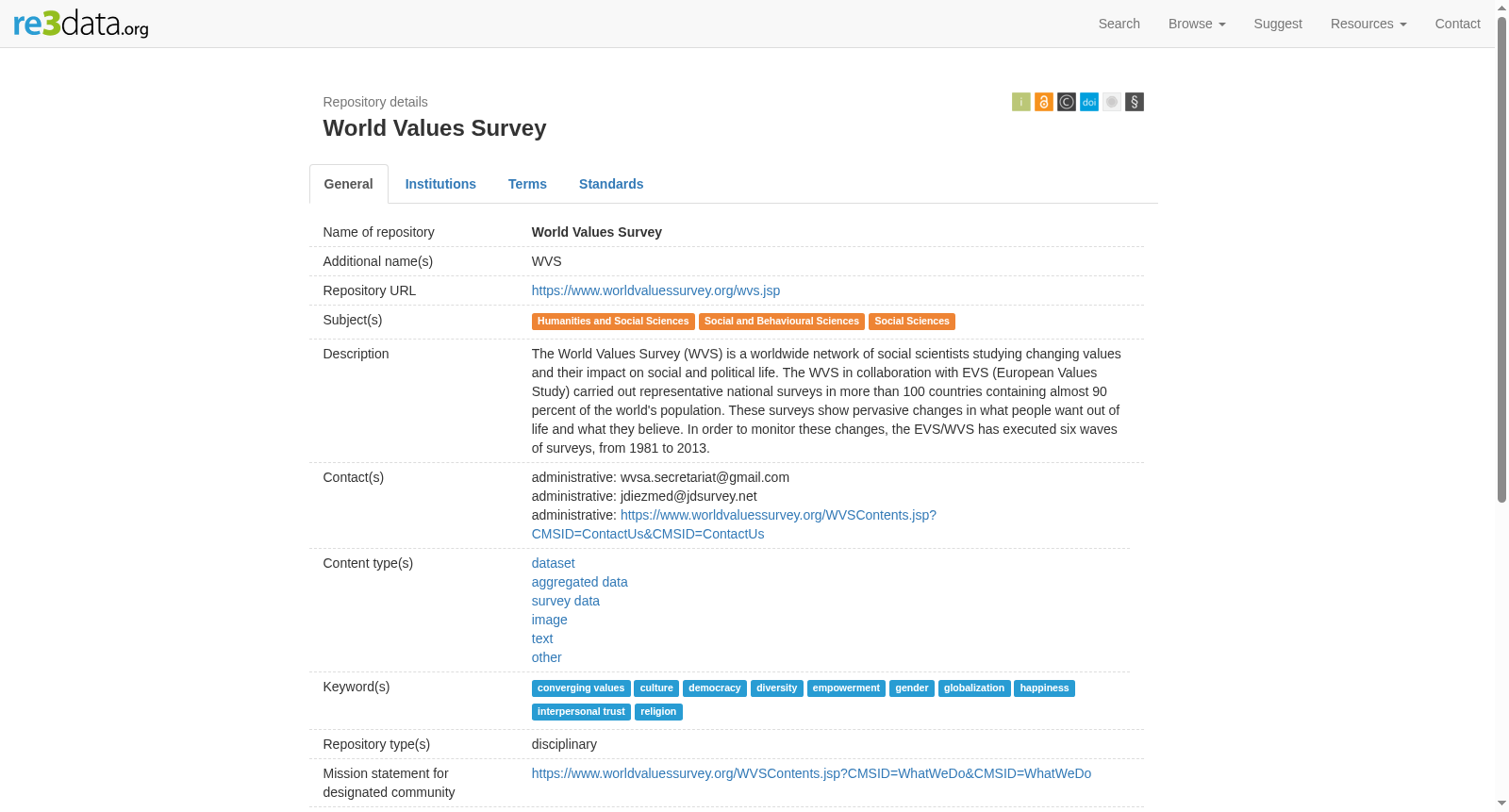1509x812 pixels.
Task: Open the administrative ContactUs contact link
Action: click(x=734, y=524)
